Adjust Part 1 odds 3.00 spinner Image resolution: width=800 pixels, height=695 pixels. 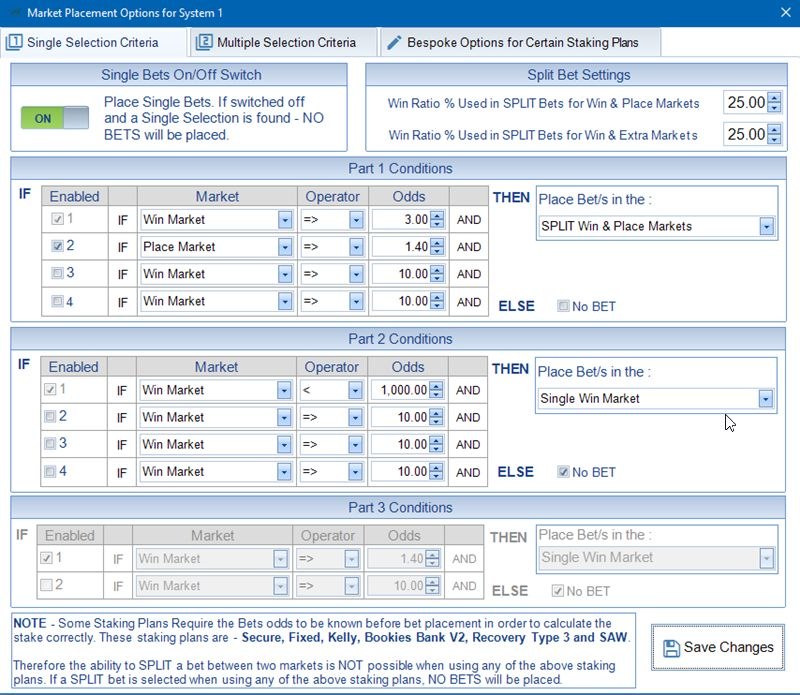click(437, 220)
